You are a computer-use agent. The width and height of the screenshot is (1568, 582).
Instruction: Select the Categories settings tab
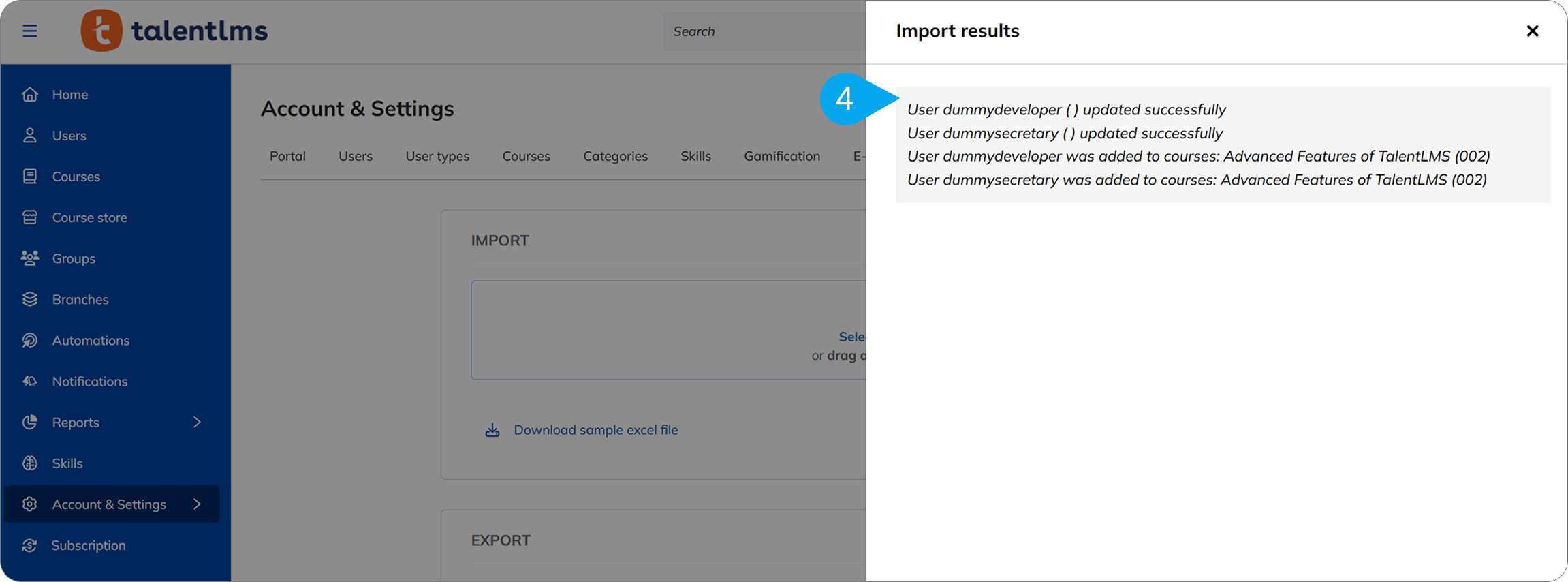[615, 156]
